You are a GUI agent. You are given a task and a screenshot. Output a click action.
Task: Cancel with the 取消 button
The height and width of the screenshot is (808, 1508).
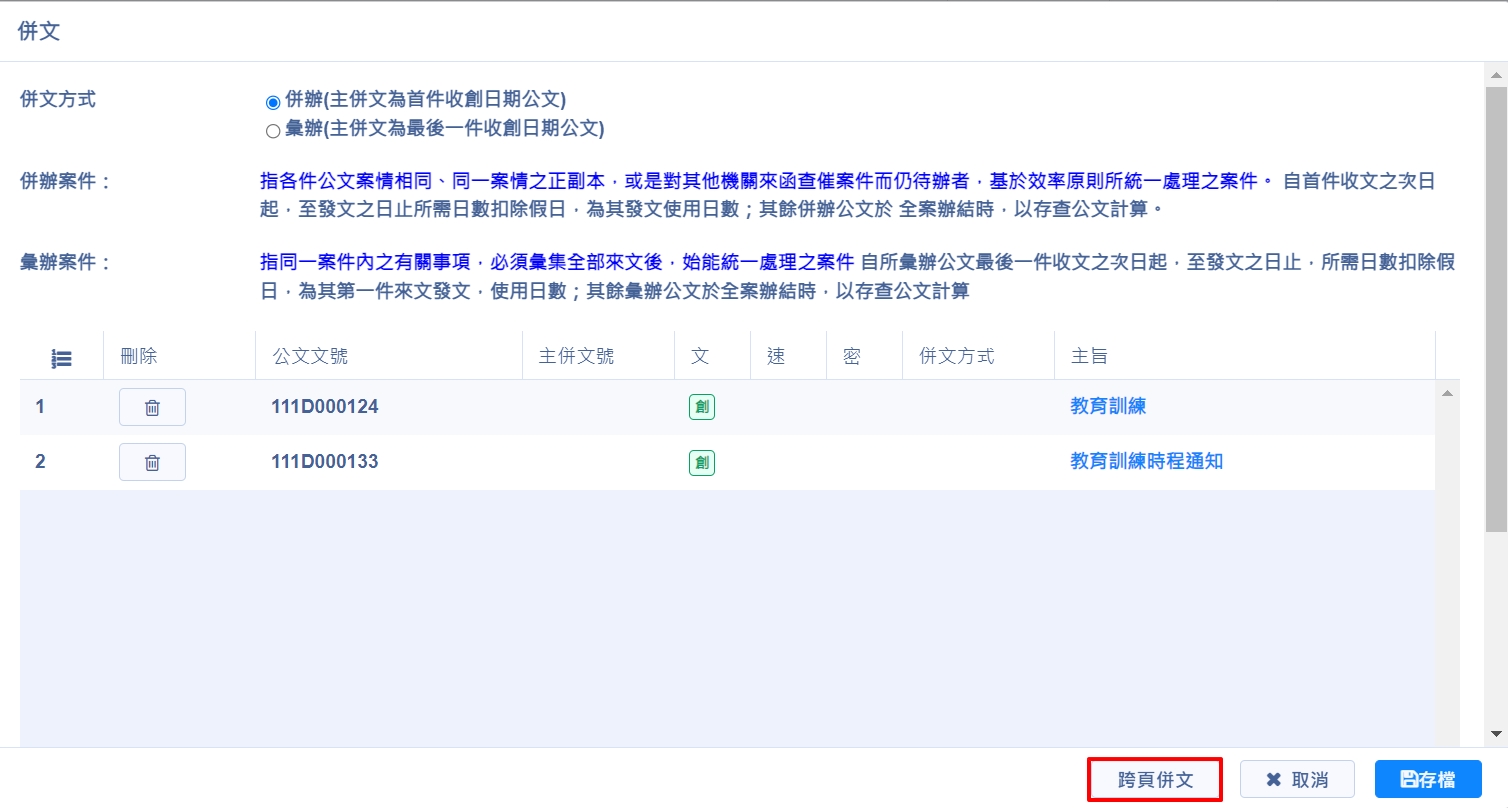click(1297, 780)
